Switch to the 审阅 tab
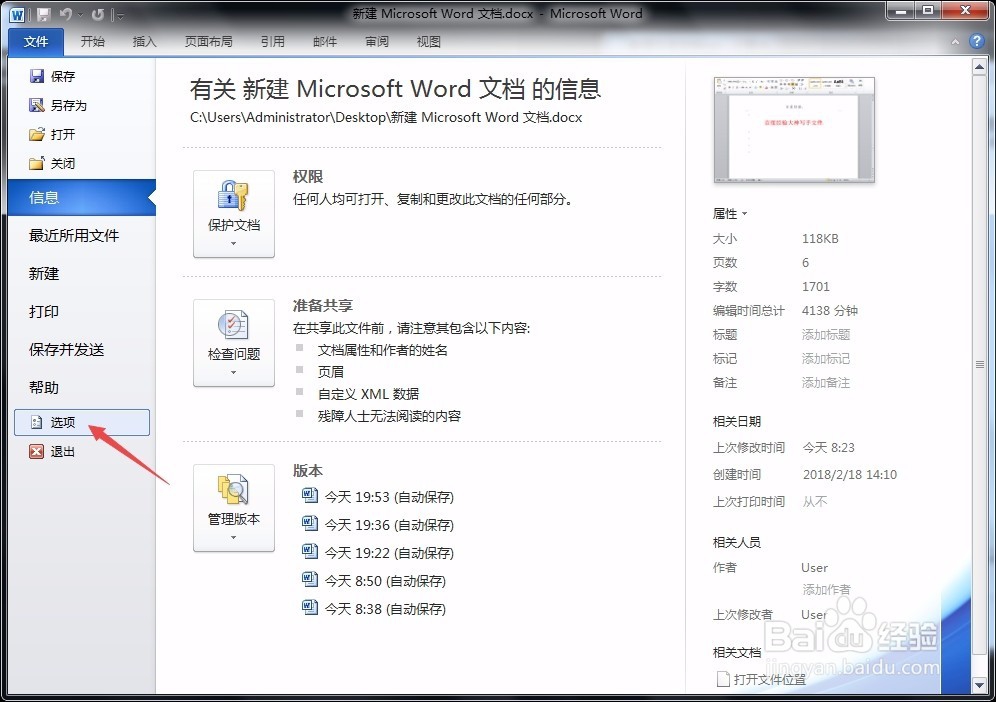This screenshot has height=702, width=996. (x=377, y=42)
